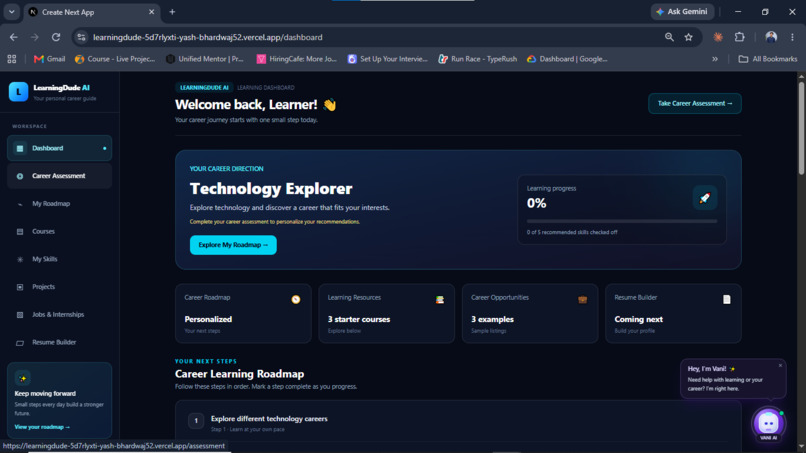Reload the page with the refresh icon
Screen dimensions: 806x453
56,37
